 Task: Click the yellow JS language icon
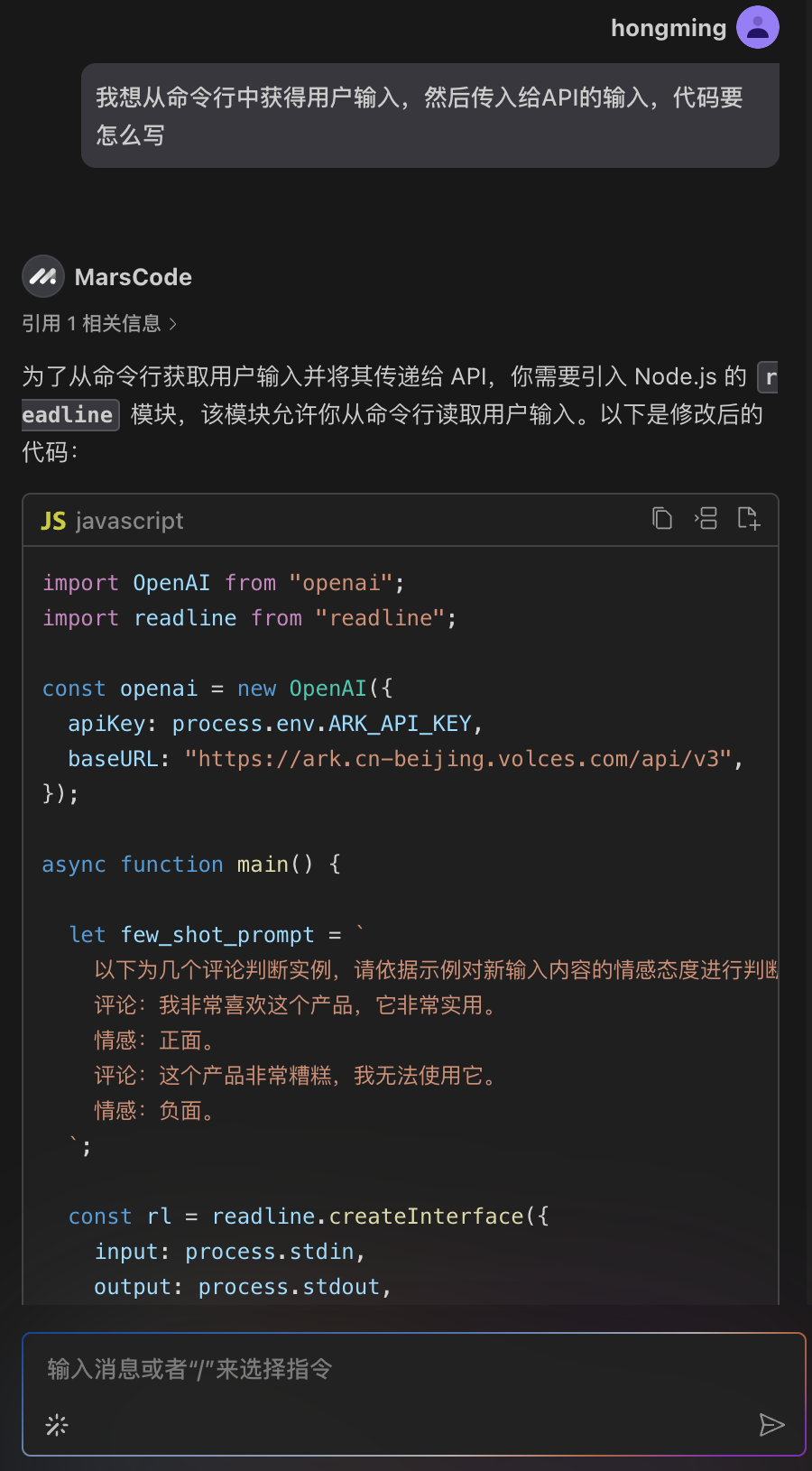[53, 521]
